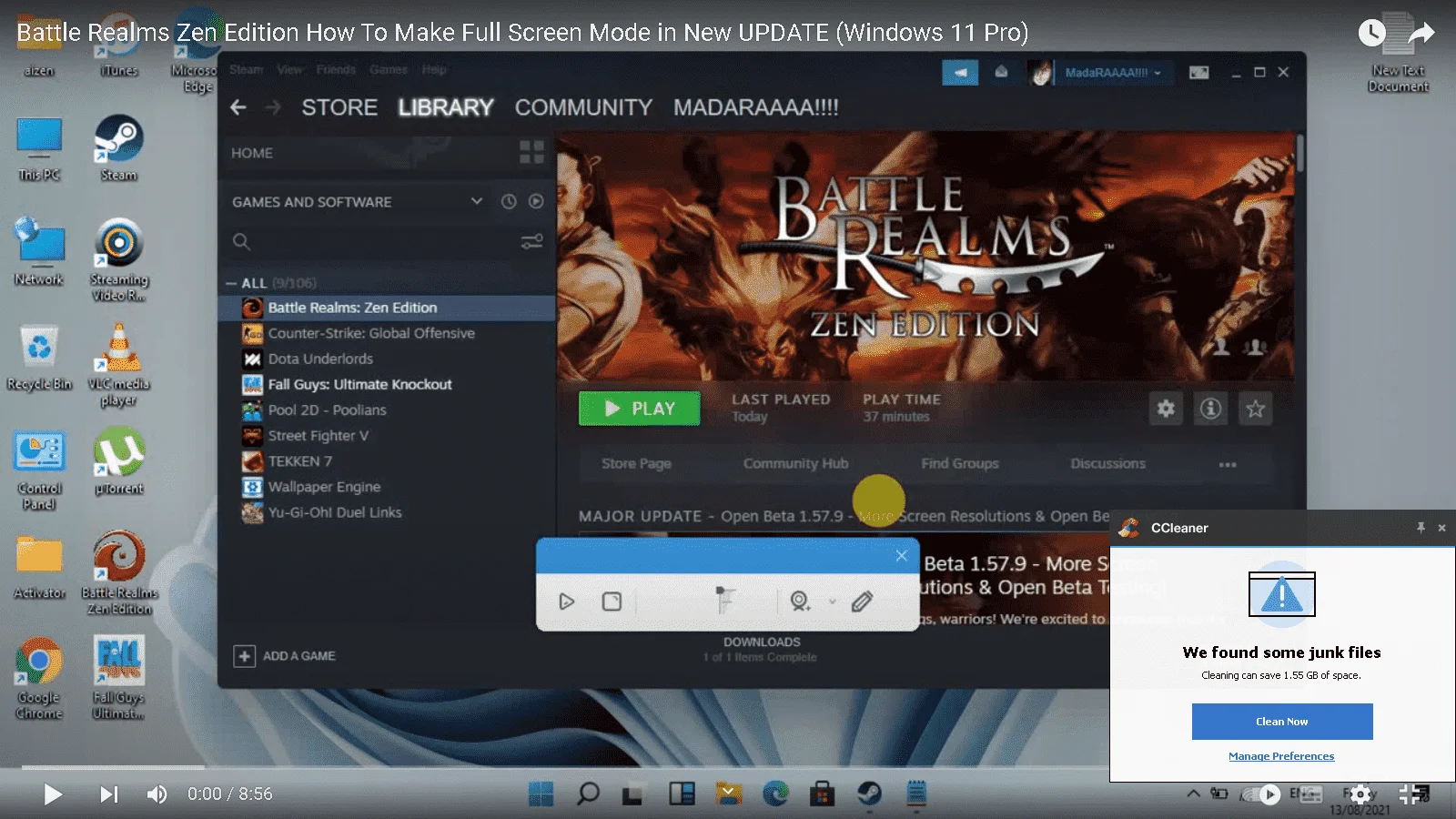The height and width of the screenshot is (819, 1456).
Task: Open the Activator folder on desktop
Action: [x=39, y=567]
